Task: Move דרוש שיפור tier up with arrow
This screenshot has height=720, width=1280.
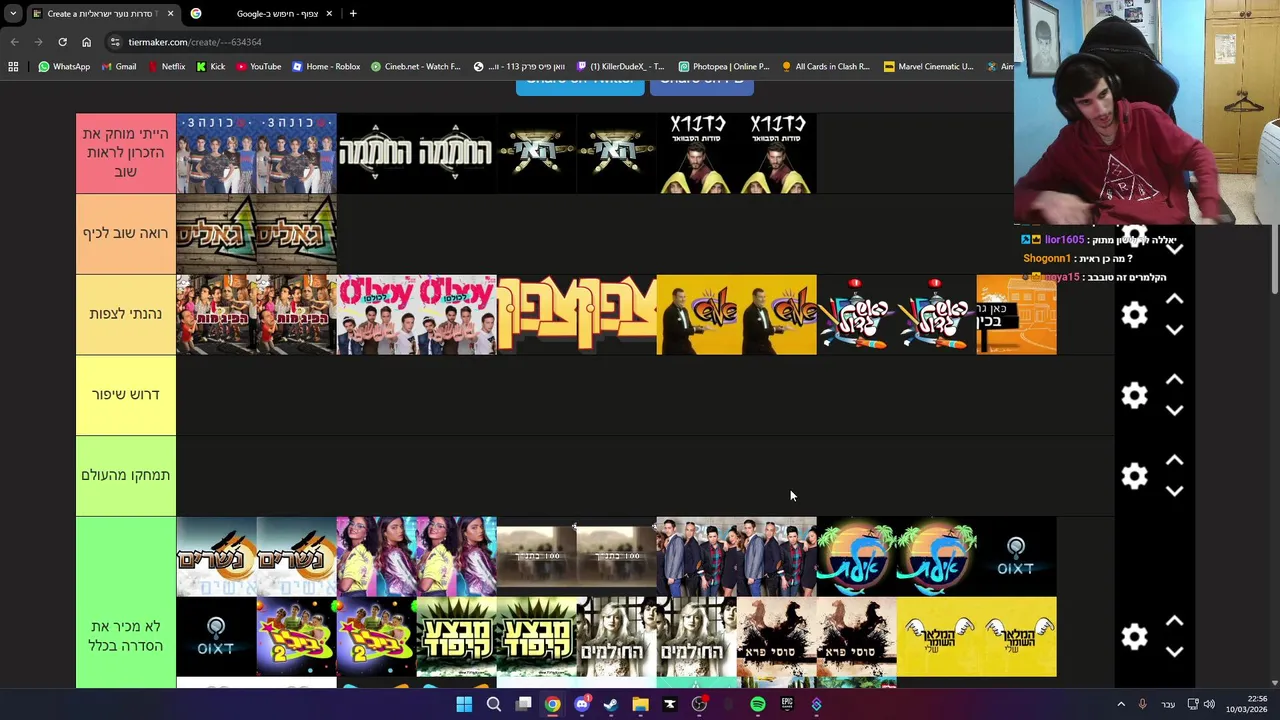Action: click(x=1175, y=380)
